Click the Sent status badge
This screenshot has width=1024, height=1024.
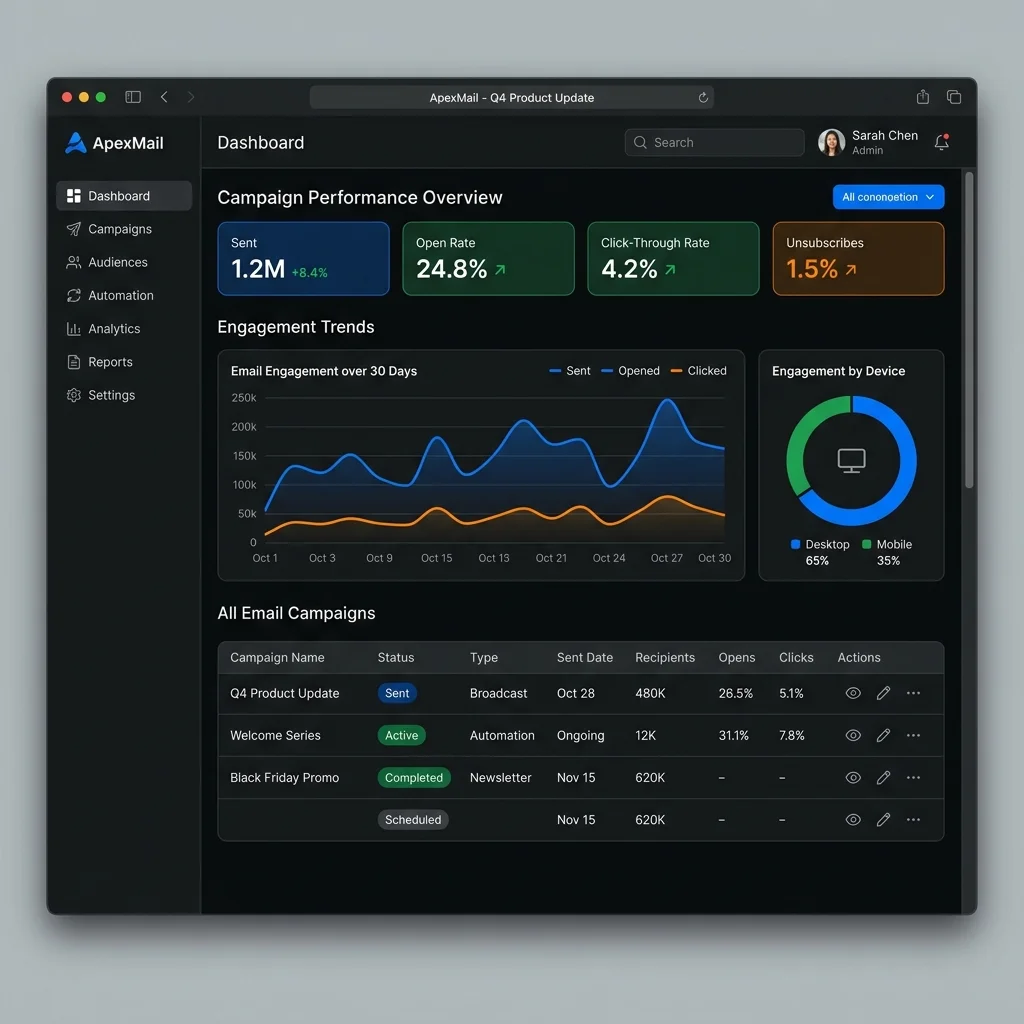(x=397, y=693)
